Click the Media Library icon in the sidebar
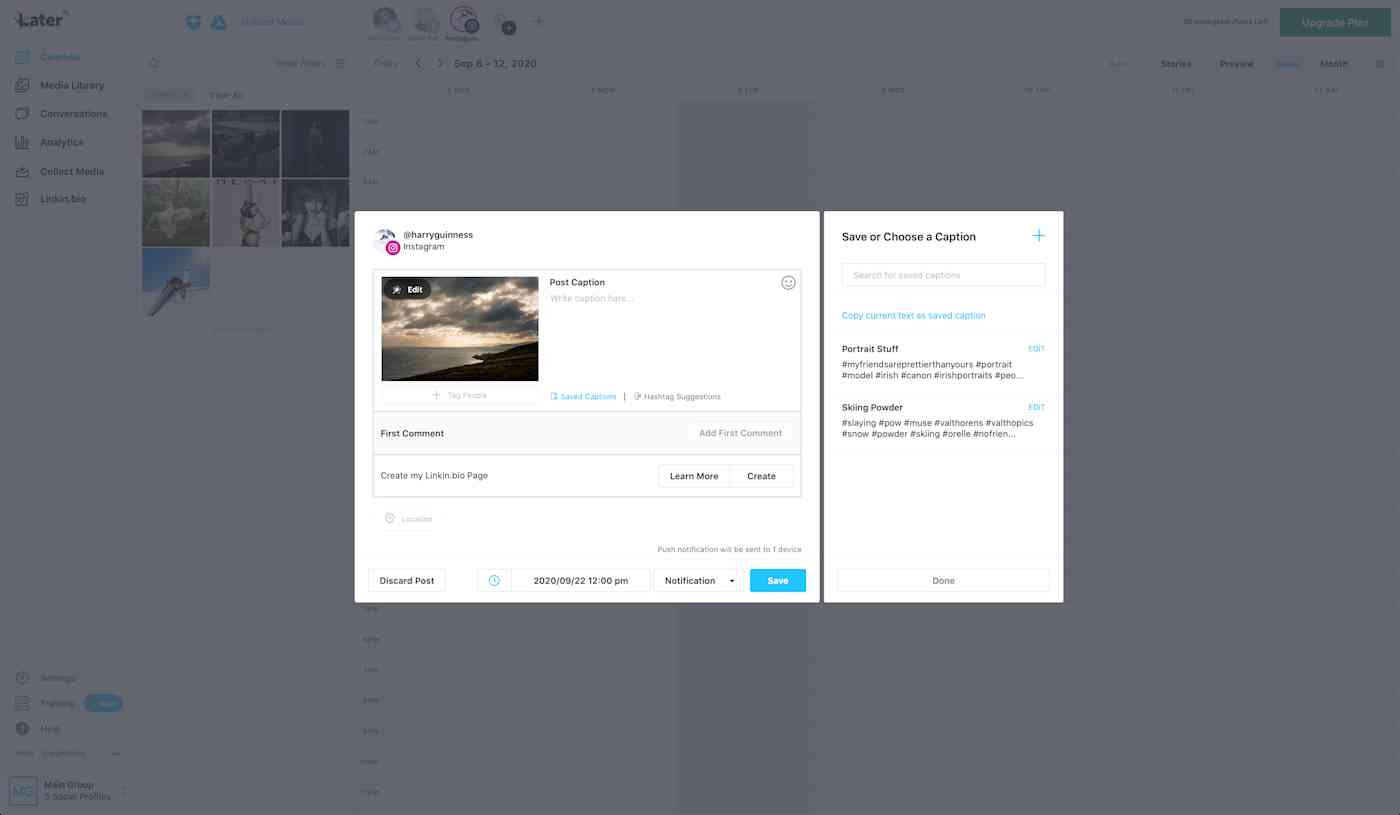 tap(22, 86)
